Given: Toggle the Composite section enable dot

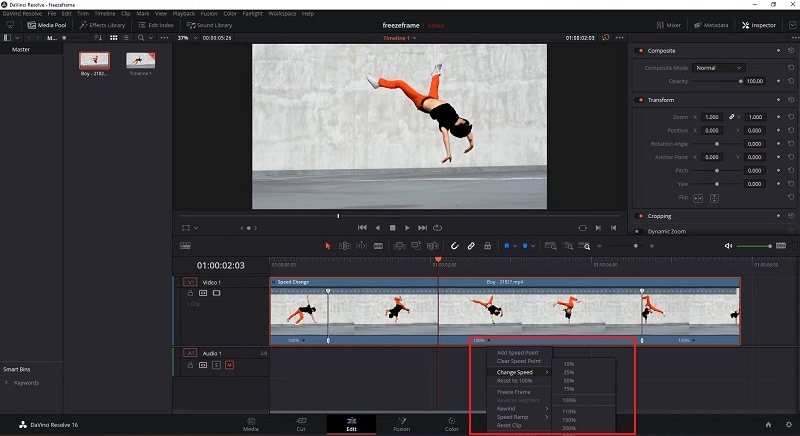Looking at the screenshot, I should coord(639,50).
